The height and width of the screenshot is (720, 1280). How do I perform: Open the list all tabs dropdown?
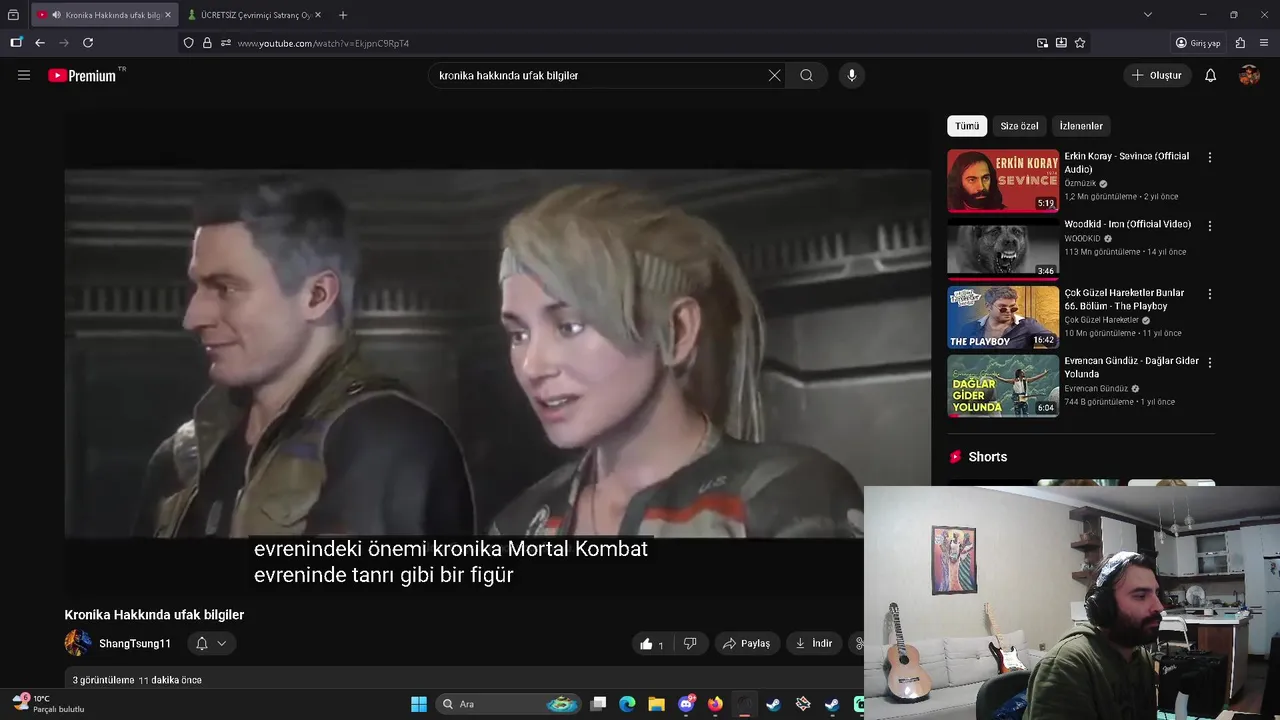coord(1148,15)
